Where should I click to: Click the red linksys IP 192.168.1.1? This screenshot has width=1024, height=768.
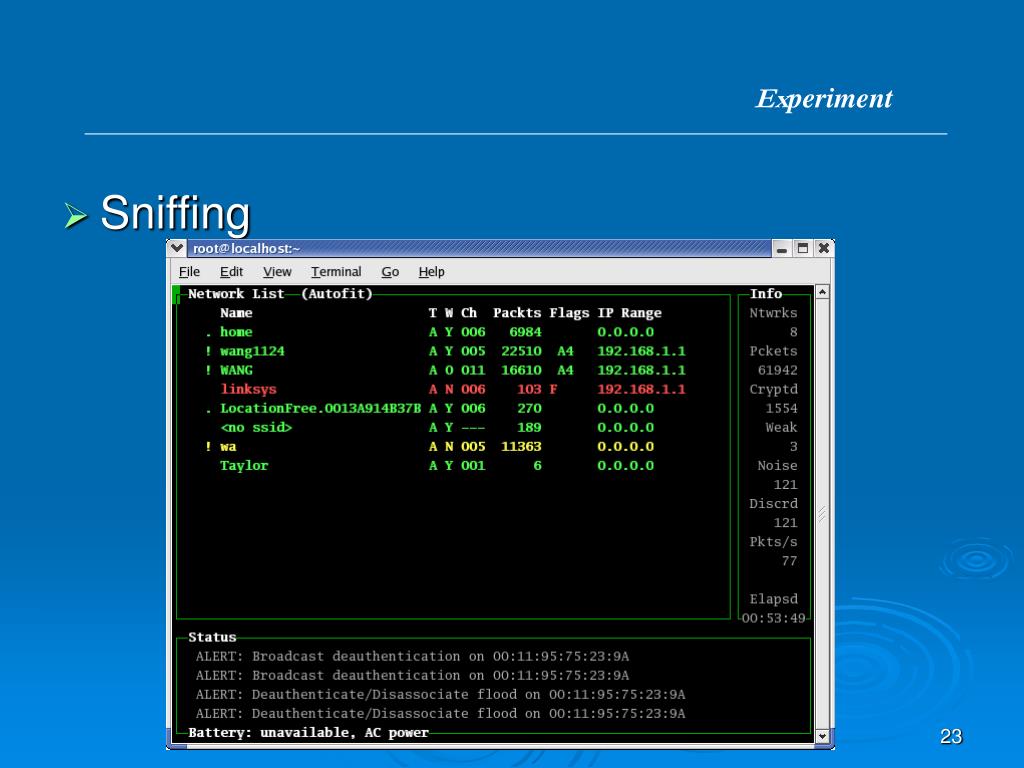tap(641, 389)
